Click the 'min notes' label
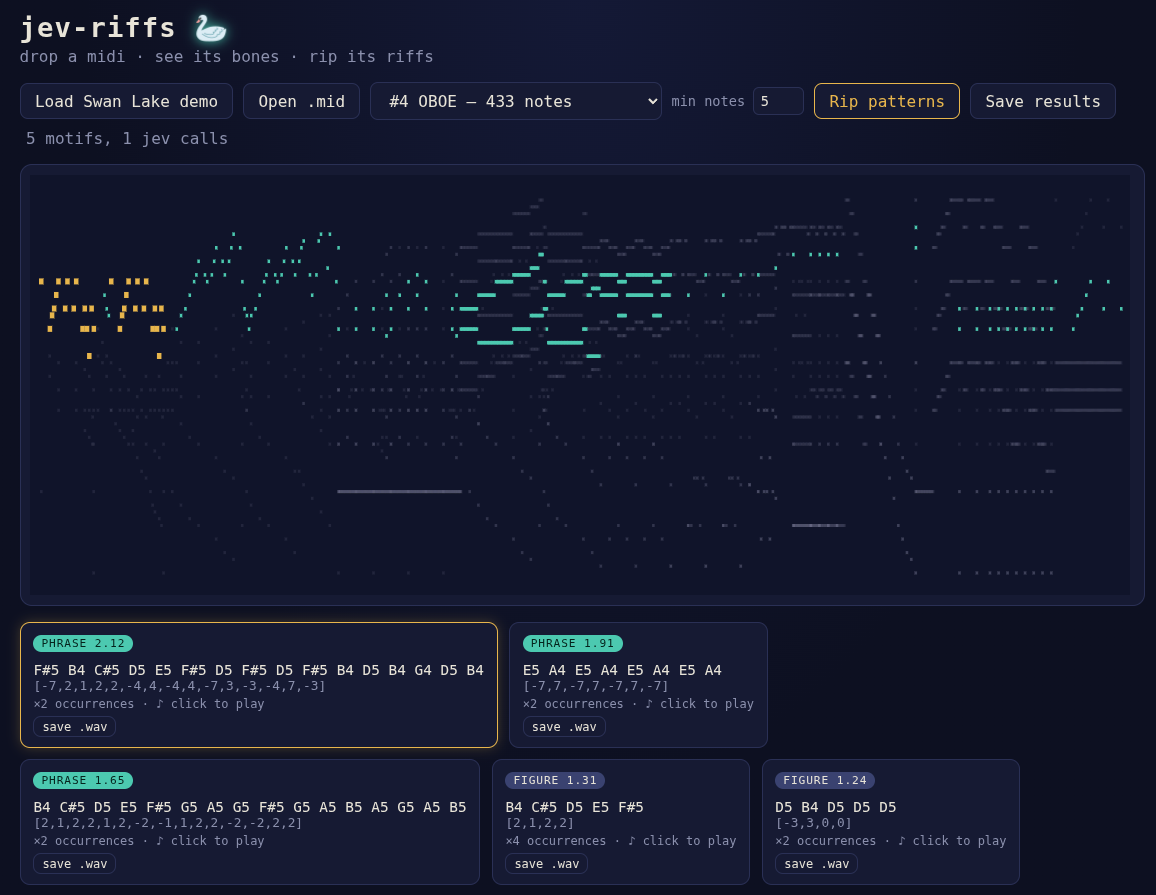This screenshot has height=895, width=1156. tap(708, 101)
